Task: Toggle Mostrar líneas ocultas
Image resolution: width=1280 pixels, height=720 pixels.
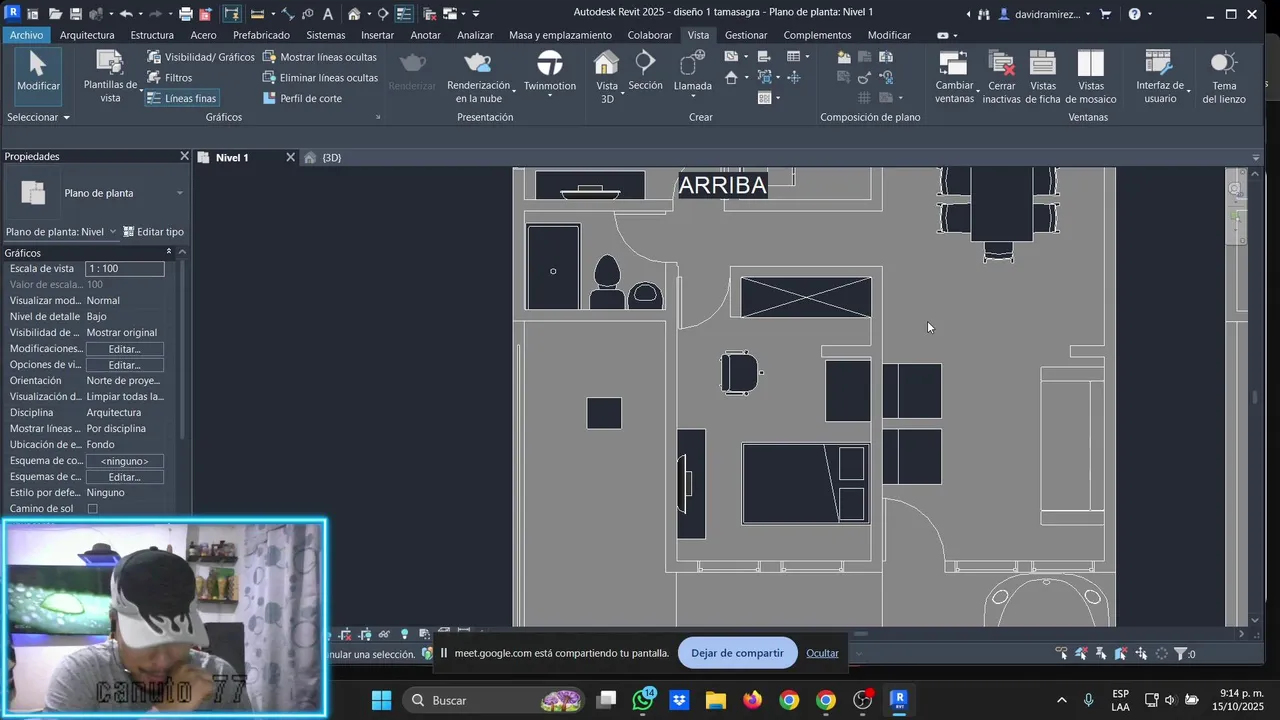Action: pyautogui.click(x=320, y=57)
